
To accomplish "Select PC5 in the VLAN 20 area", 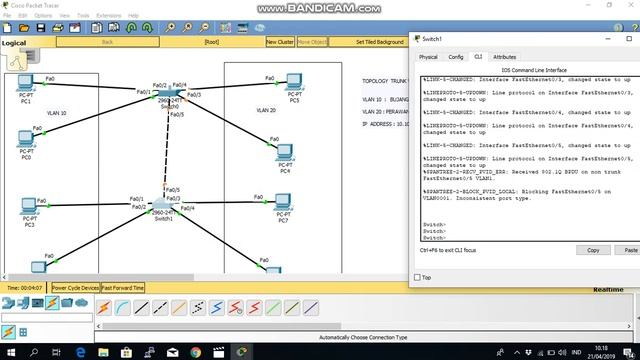I will 294,82.
